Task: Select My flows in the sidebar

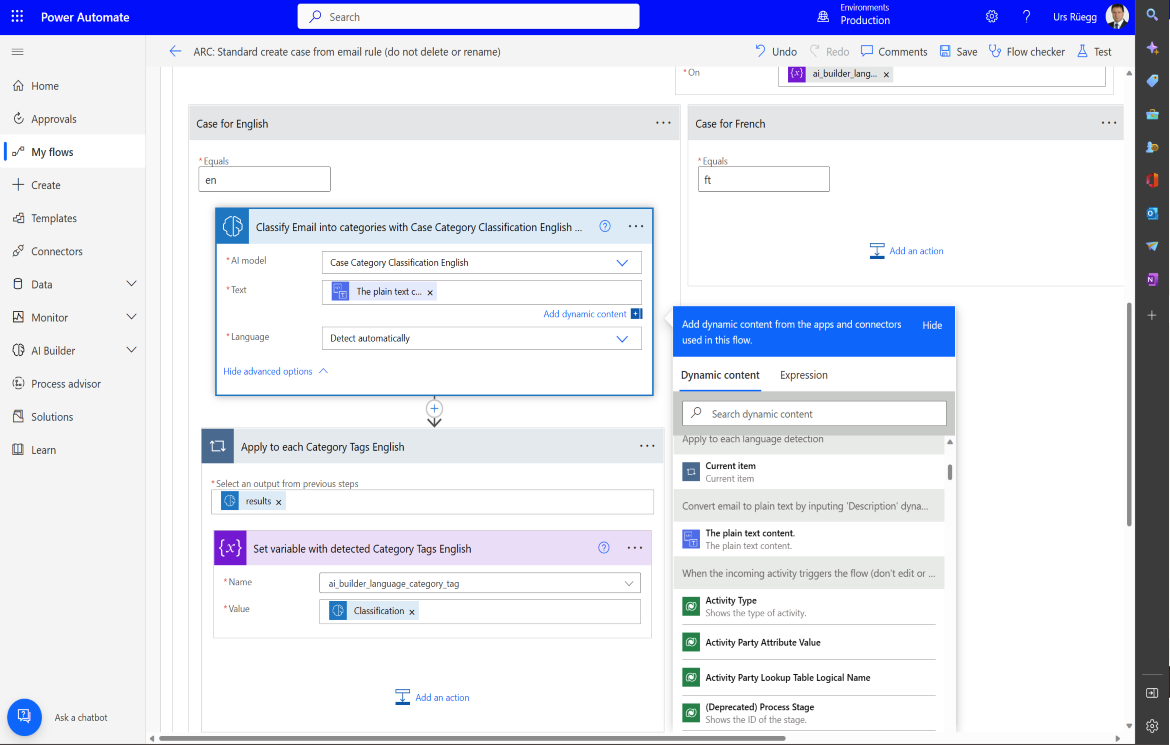Action: pos(73,152)
